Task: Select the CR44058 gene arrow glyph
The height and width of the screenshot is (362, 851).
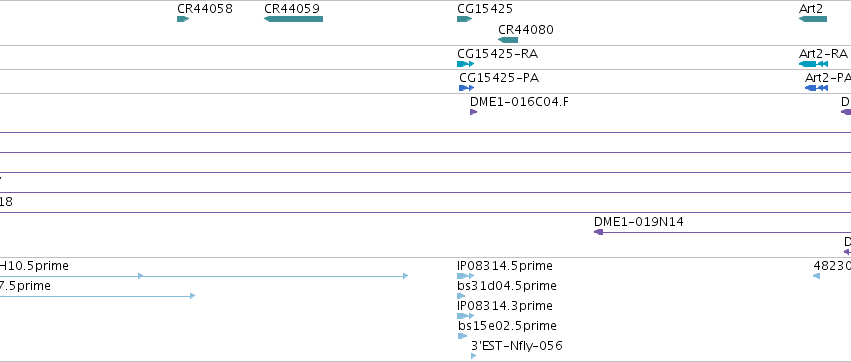Action: (x=183, y=19)
